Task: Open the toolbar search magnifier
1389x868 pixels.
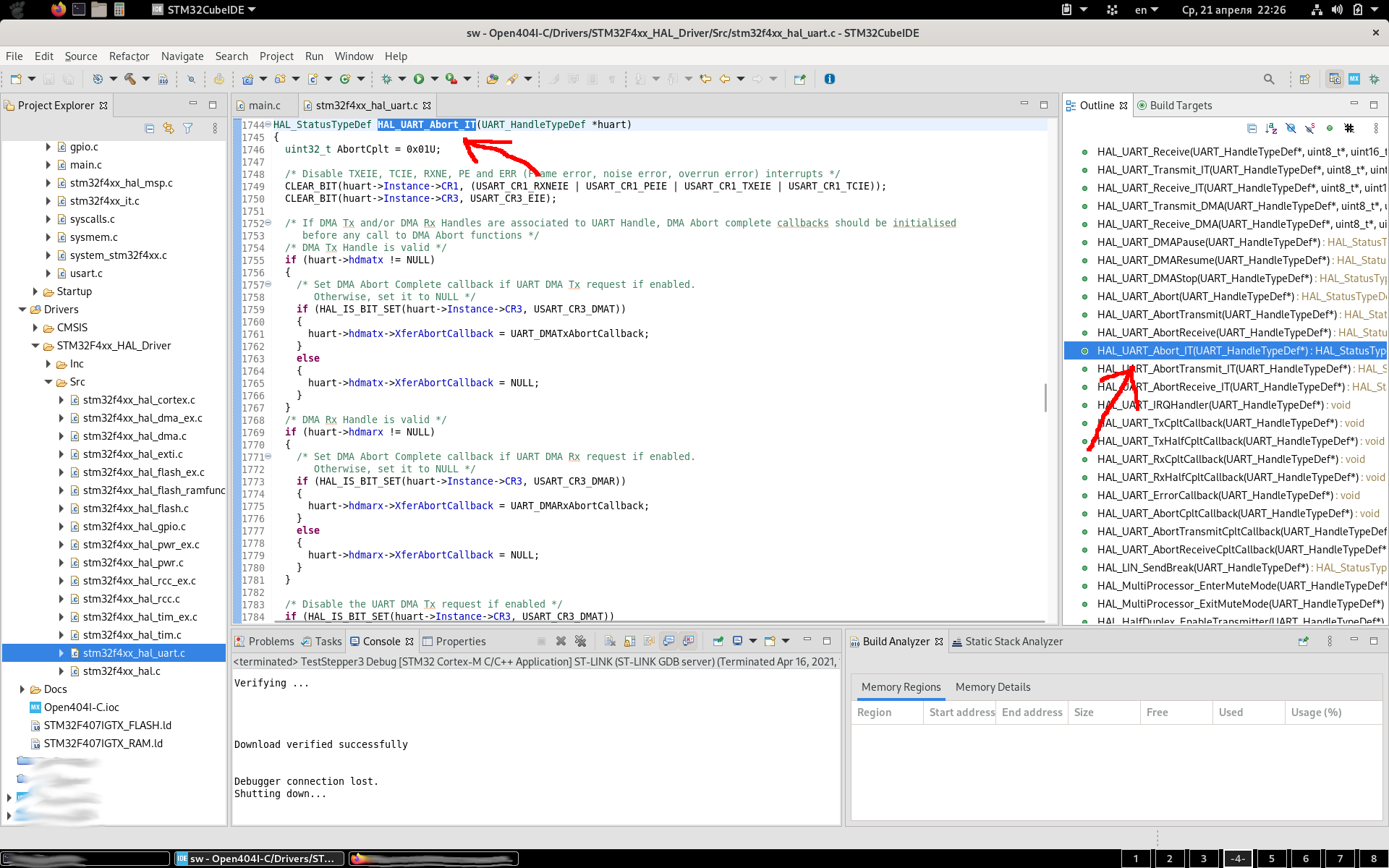Action: click(x=1269, y=79)
